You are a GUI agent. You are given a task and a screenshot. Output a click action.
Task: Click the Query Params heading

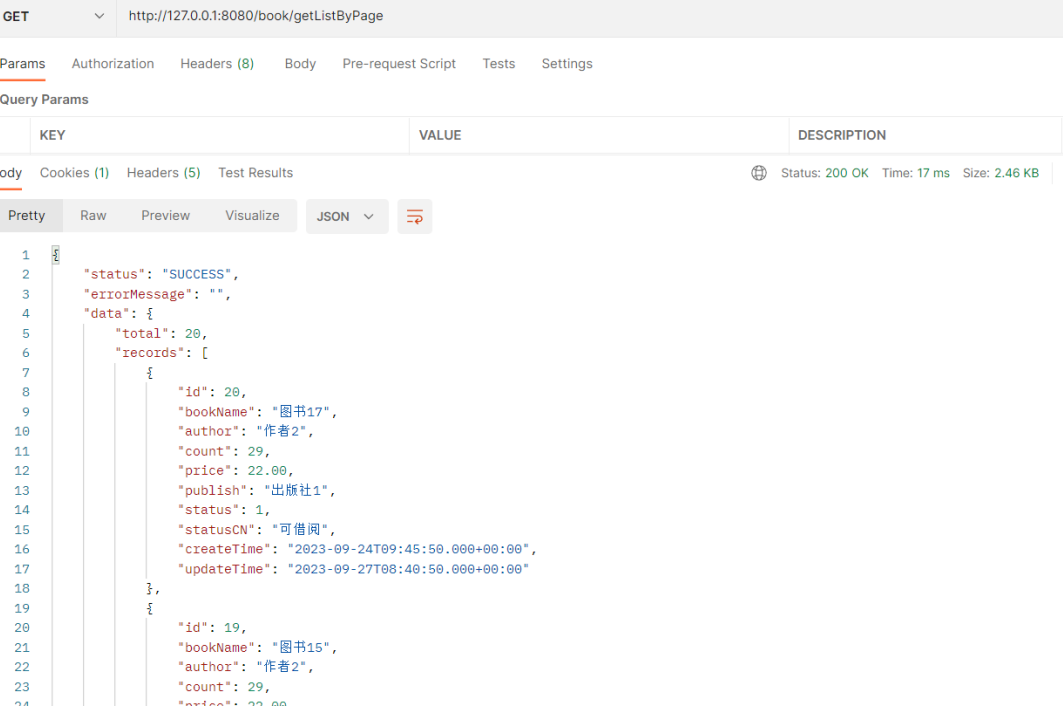44,100
